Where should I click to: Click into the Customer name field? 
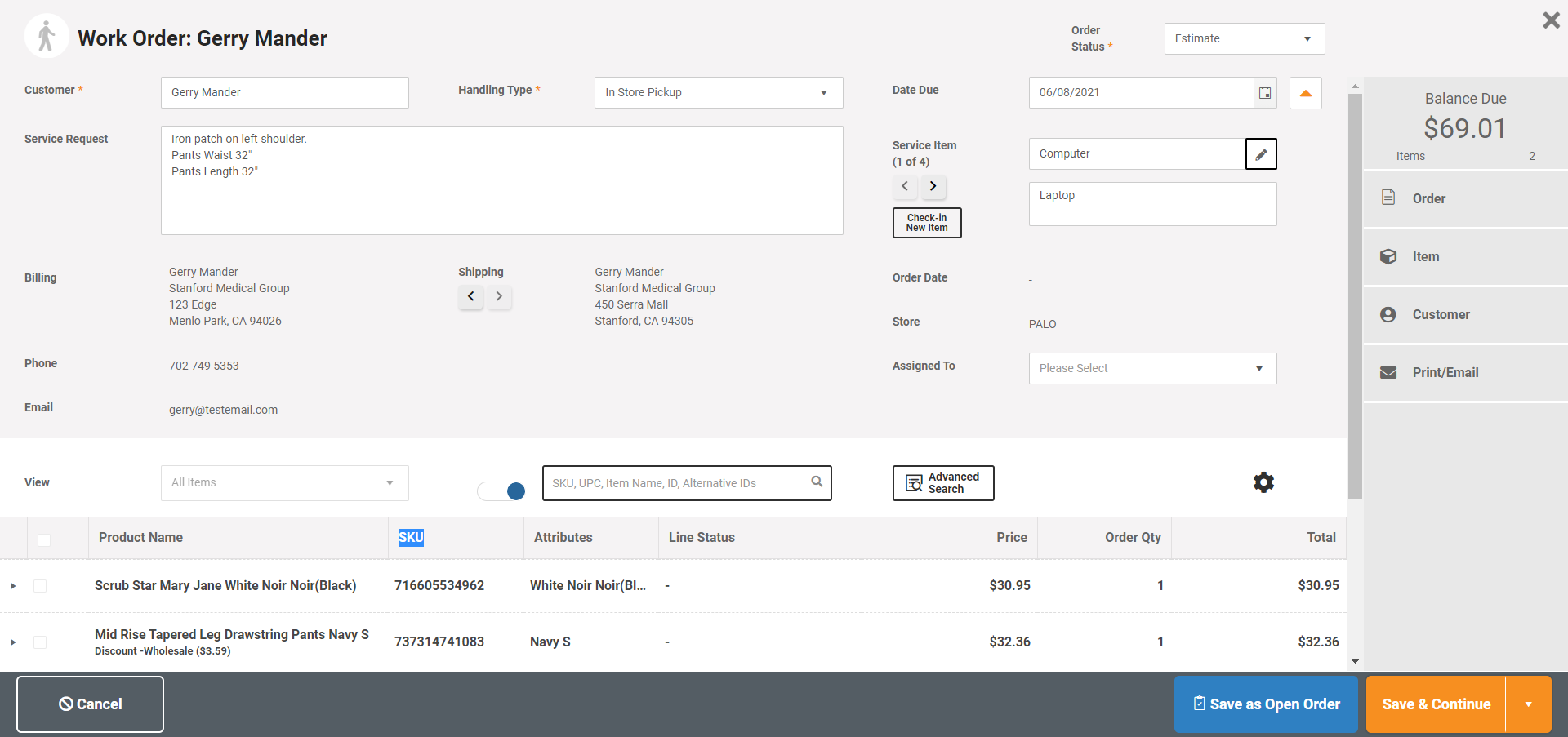[x=285, y=93]
